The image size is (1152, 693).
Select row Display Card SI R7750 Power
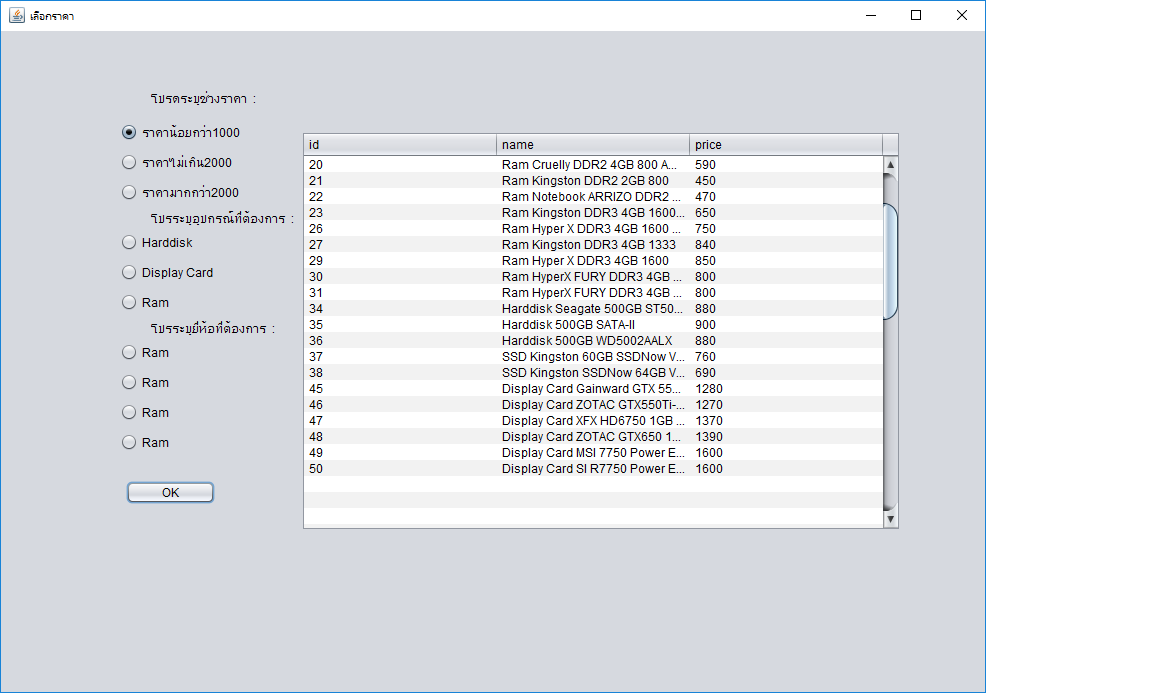pos(593,469)
